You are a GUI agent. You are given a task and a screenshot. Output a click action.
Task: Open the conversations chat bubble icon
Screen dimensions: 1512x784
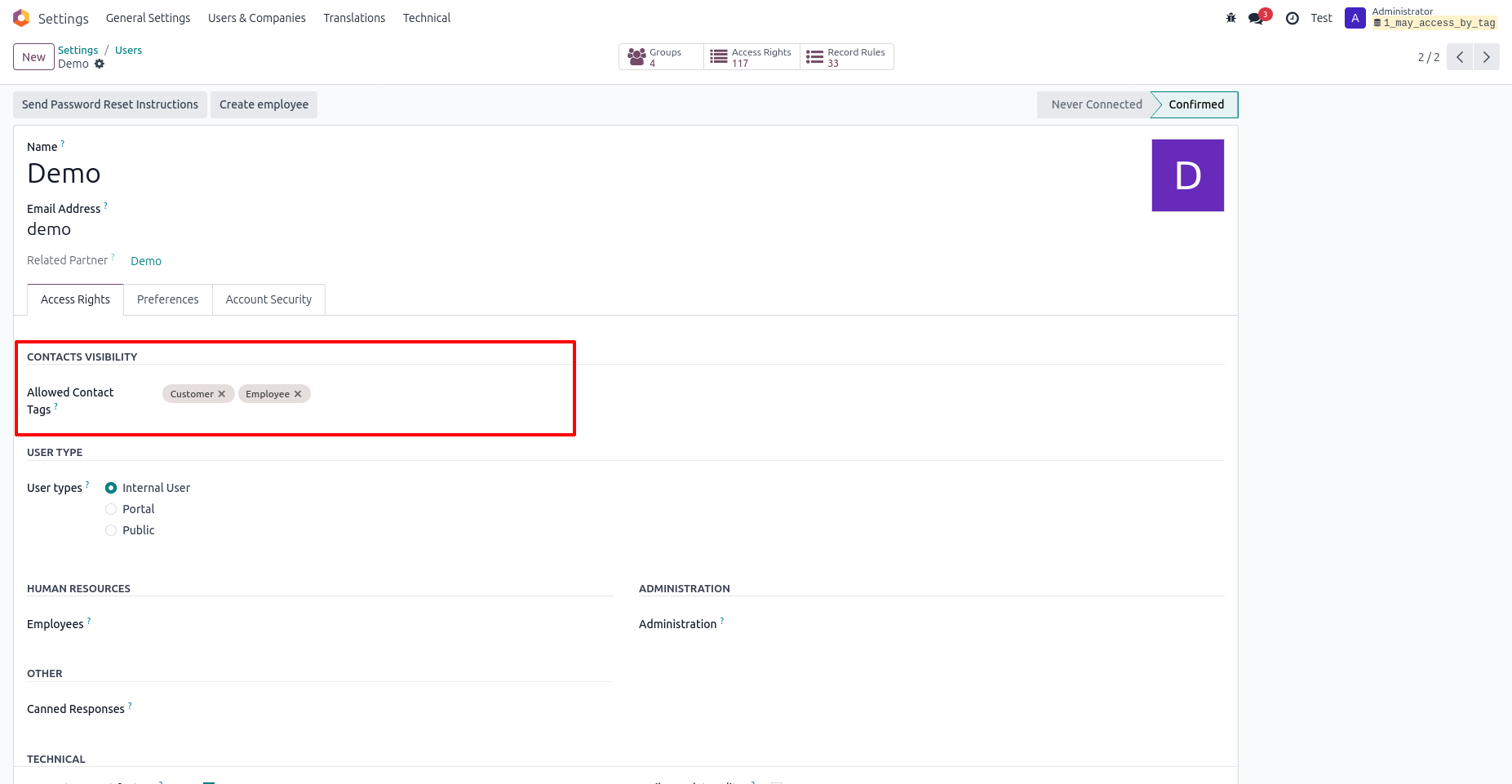1257,18
